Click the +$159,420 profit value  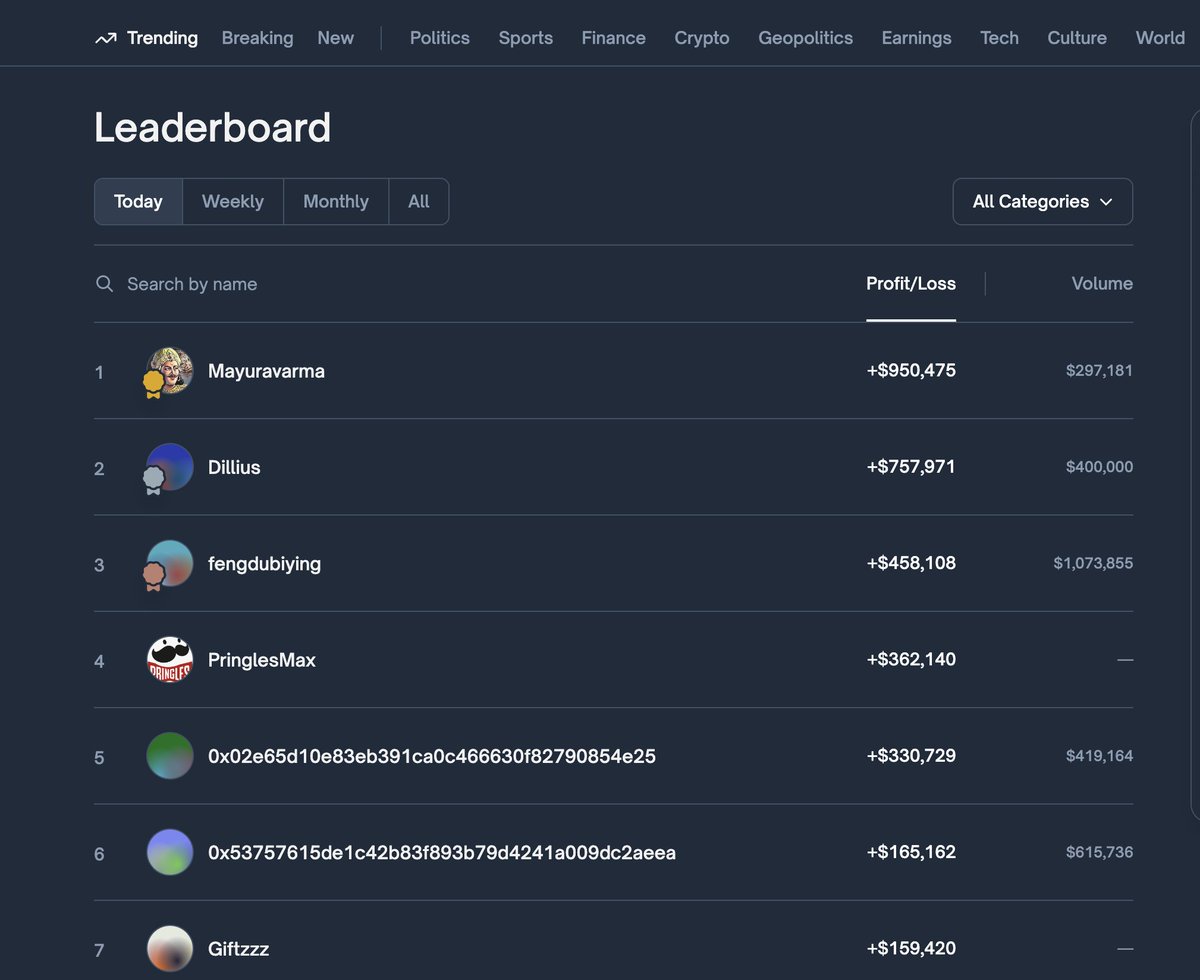911,949
